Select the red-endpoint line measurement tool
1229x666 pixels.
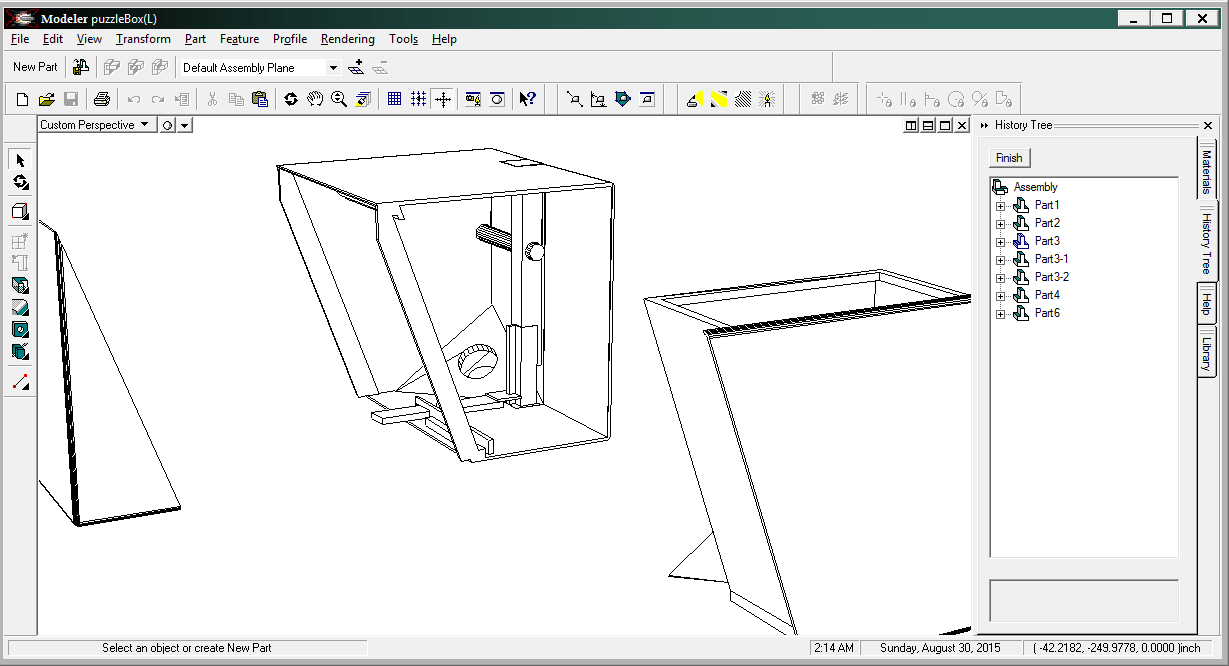tap(20, 382)
